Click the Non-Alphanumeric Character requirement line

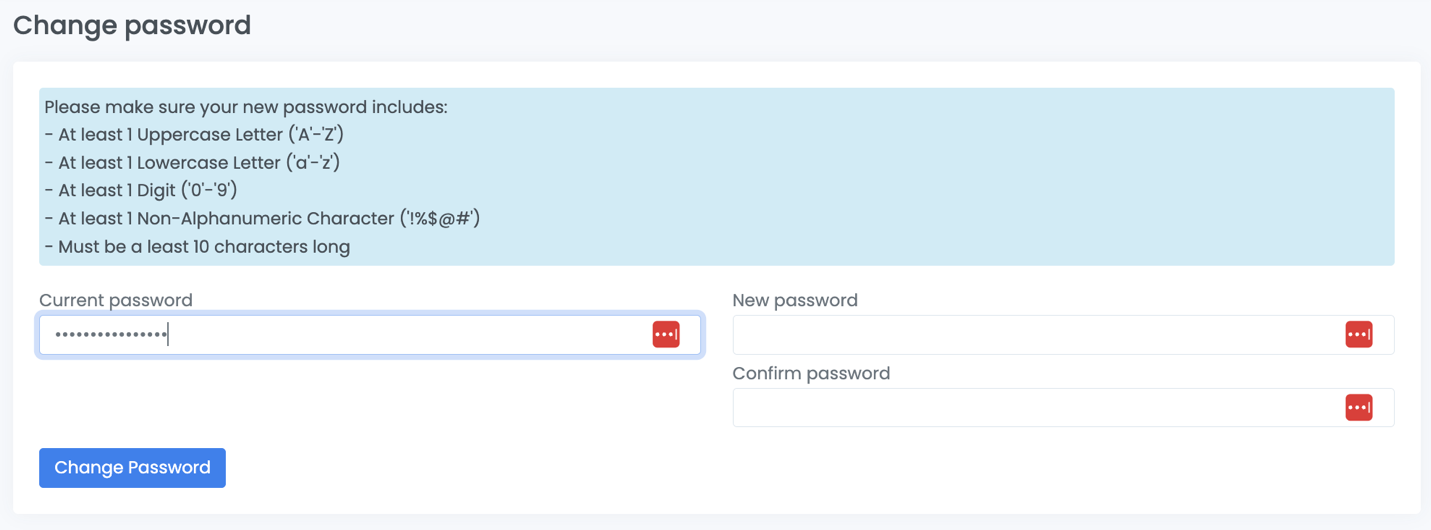268,218
